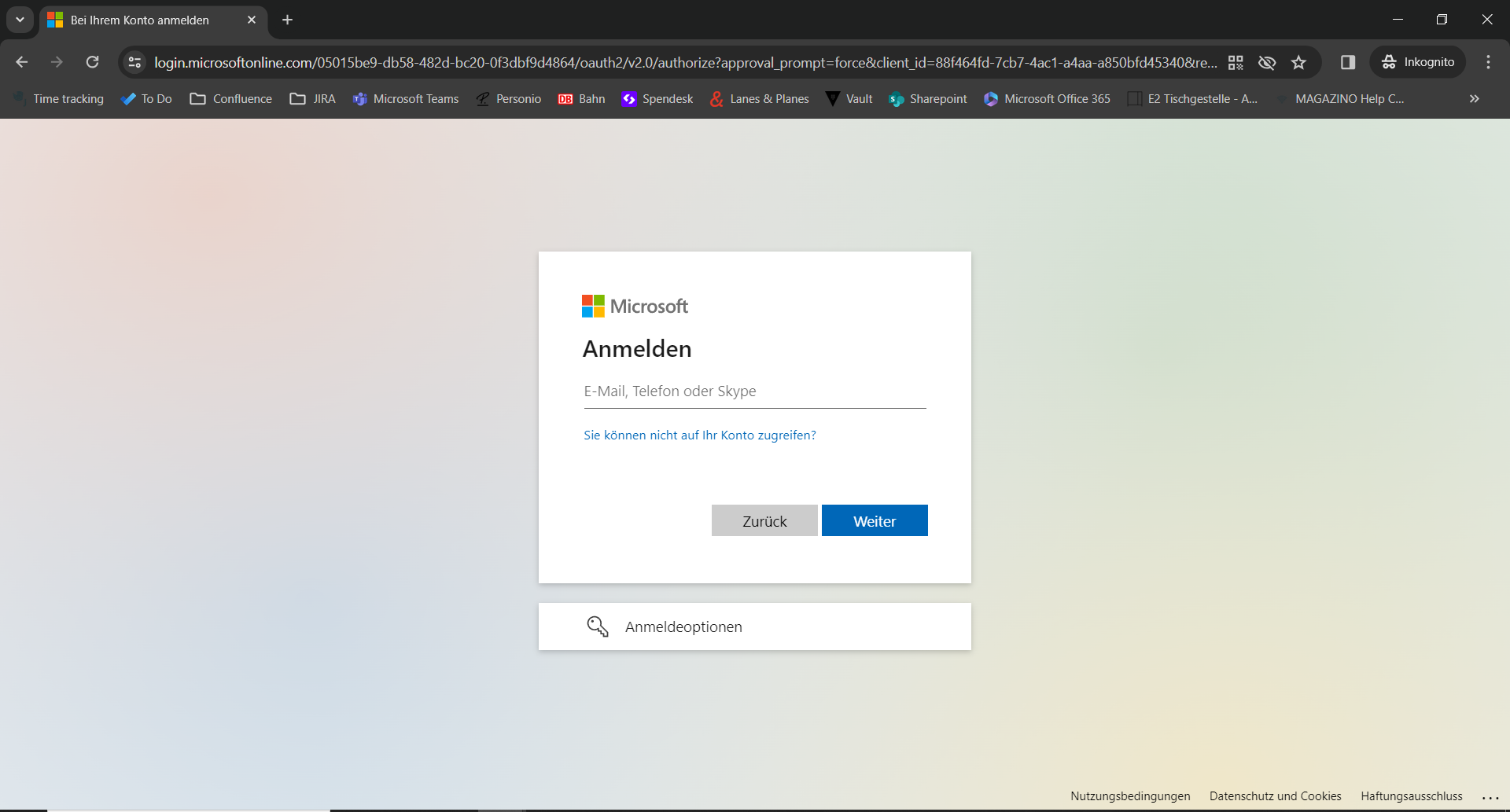Screen dimensions: 1510x812
Task: Reload the page with refresh icon
Action: [92, 62]
